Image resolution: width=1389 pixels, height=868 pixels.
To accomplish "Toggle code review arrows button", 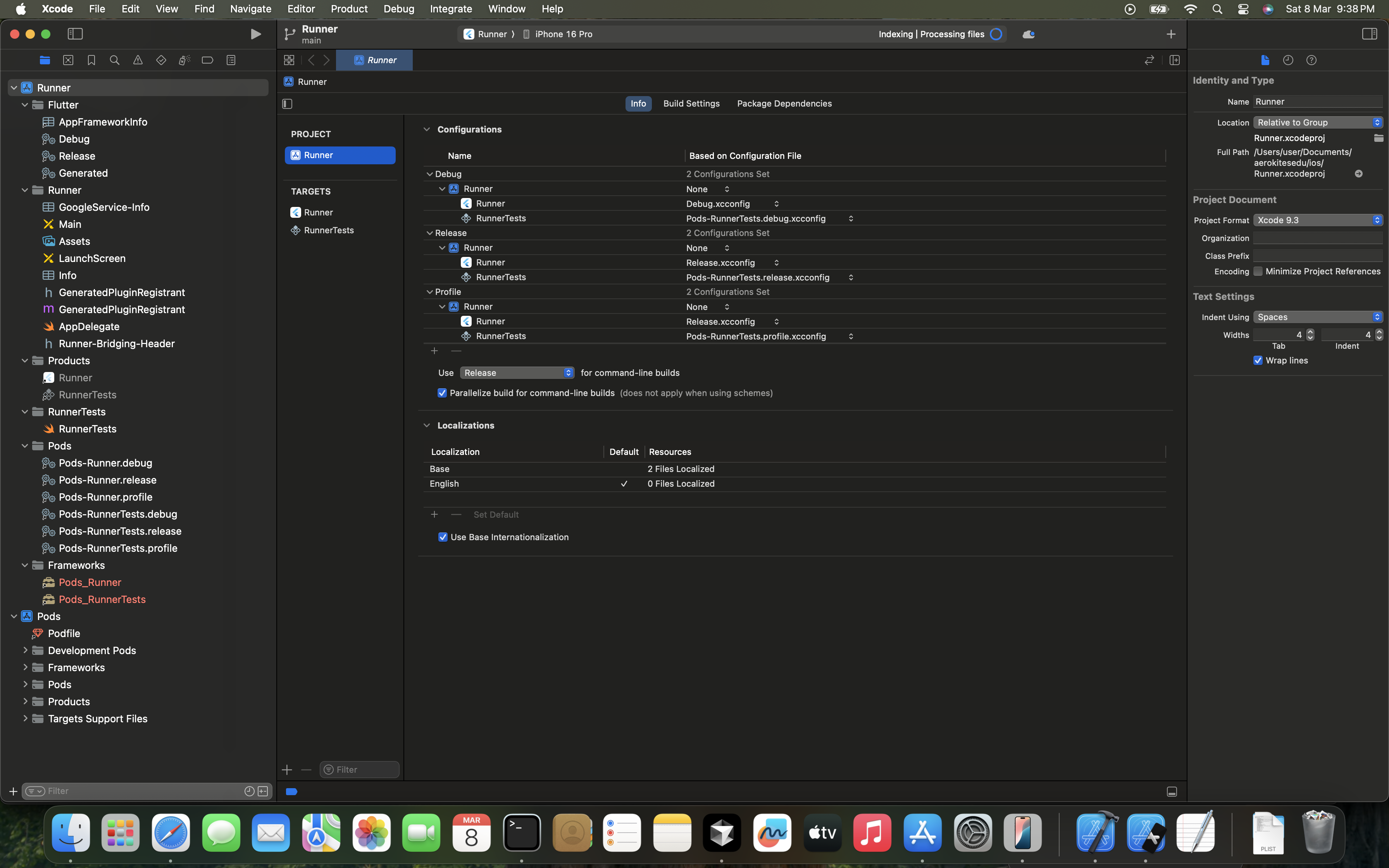I will pos(1149,60).
